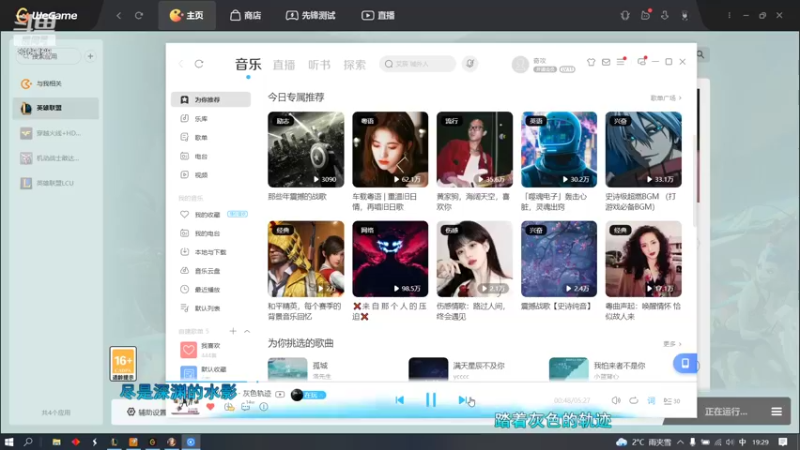Open WeGame 直播 tab
Screen dimensions: 800x450
pyautogui.click(x=378, y=15)
